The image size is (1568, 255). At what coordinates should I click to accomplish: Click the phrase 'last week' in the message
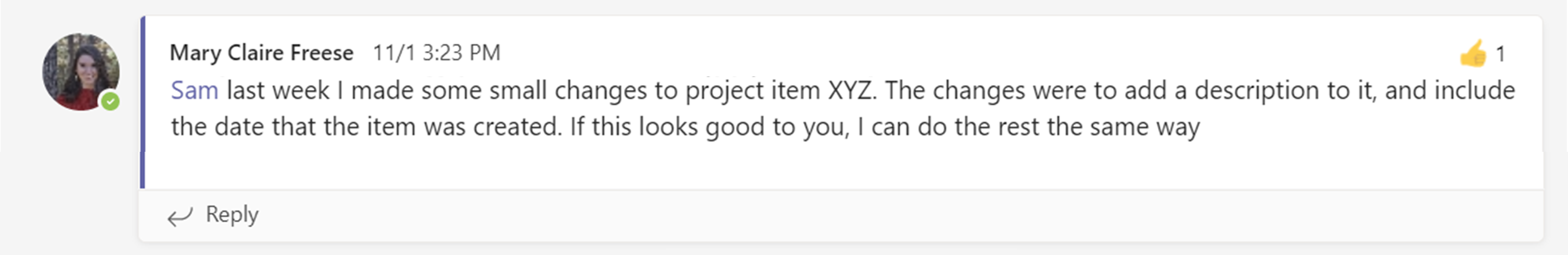pos(278,90)
